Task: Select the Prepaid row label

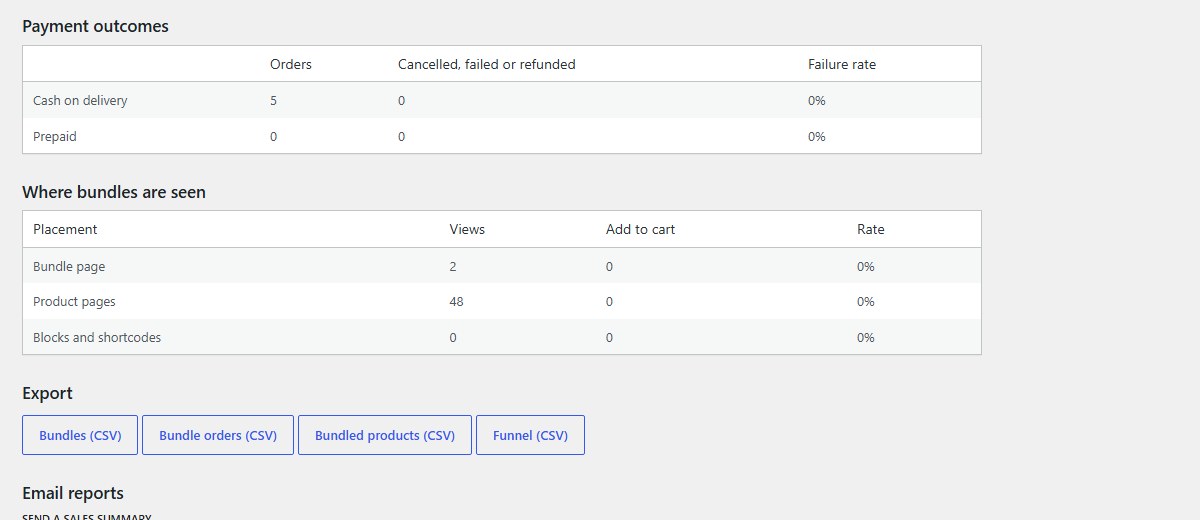Action: coord(55,137)
